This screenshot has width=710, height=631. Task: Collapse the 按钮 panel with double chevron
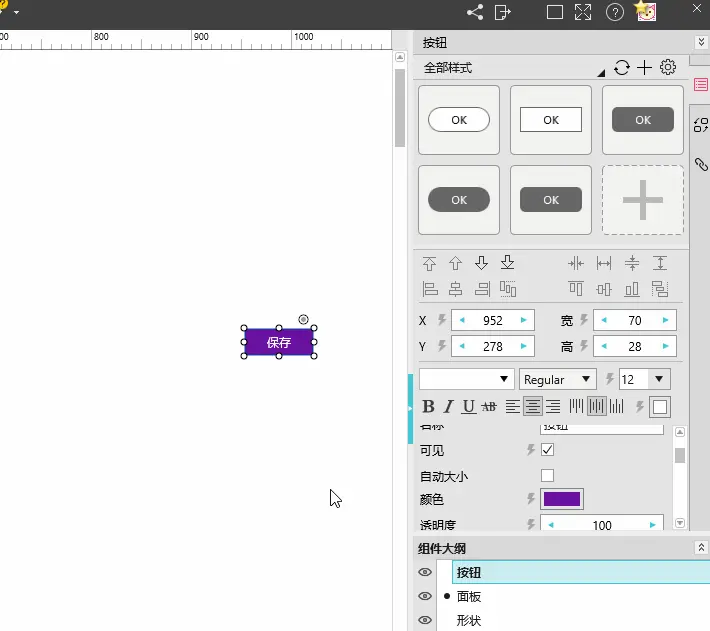pyautogui.click(x=701, y=42)
